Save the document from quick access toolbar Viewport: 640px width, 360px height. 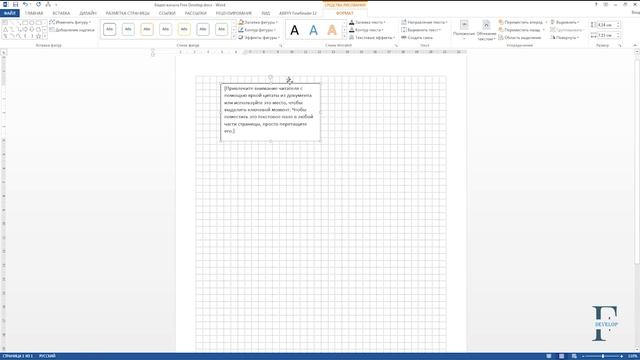pyautogui.click(x=15, y=4)
